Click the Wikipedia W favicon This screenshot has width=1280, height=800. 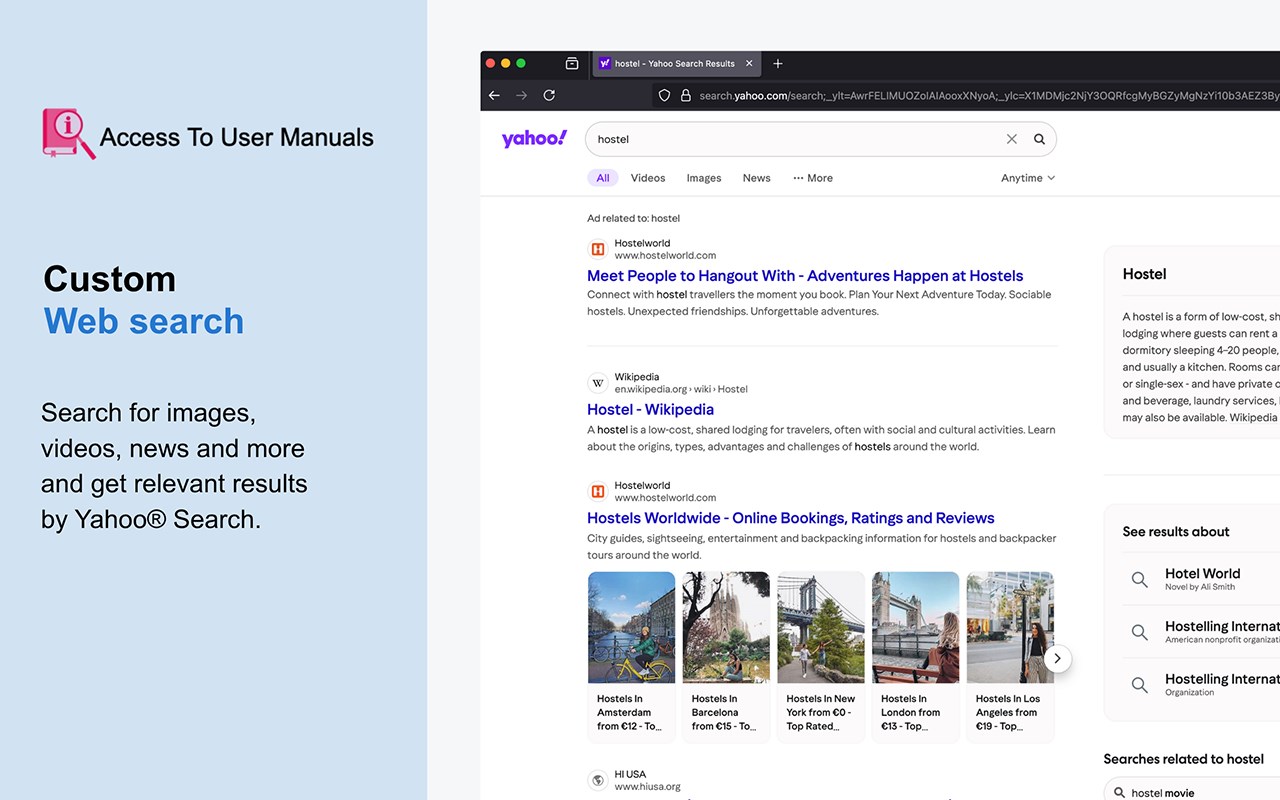(x=598, y=383)
